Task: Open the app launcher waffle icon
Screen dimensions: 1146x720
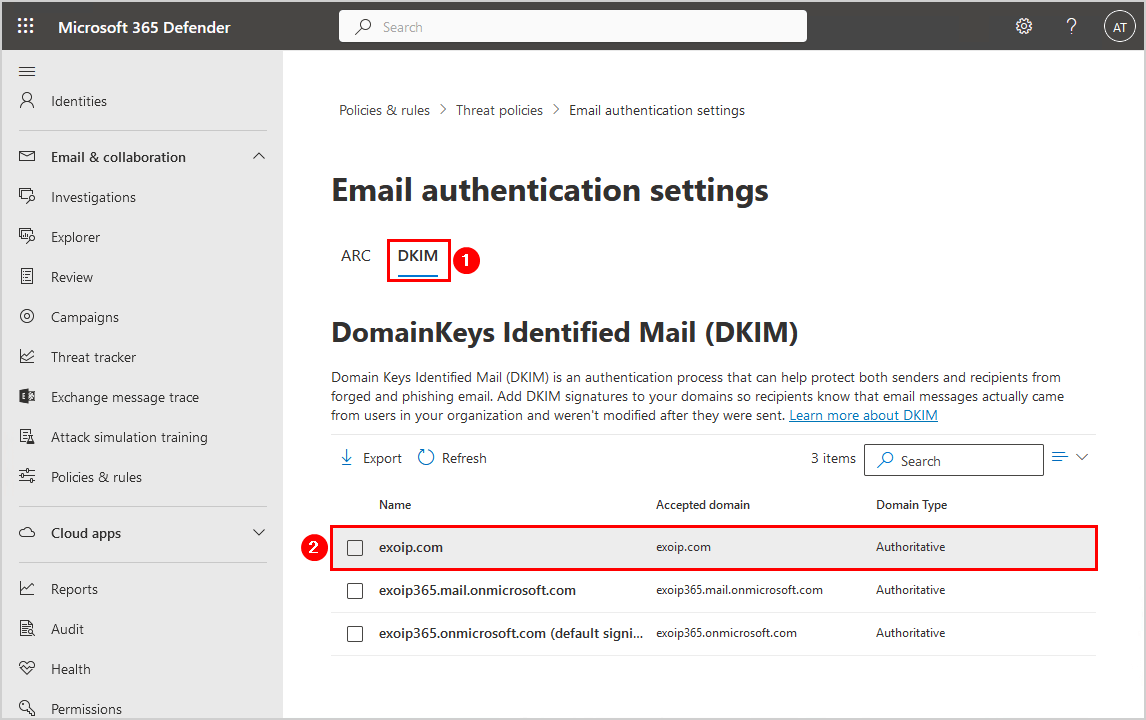Action: (26, 26)
